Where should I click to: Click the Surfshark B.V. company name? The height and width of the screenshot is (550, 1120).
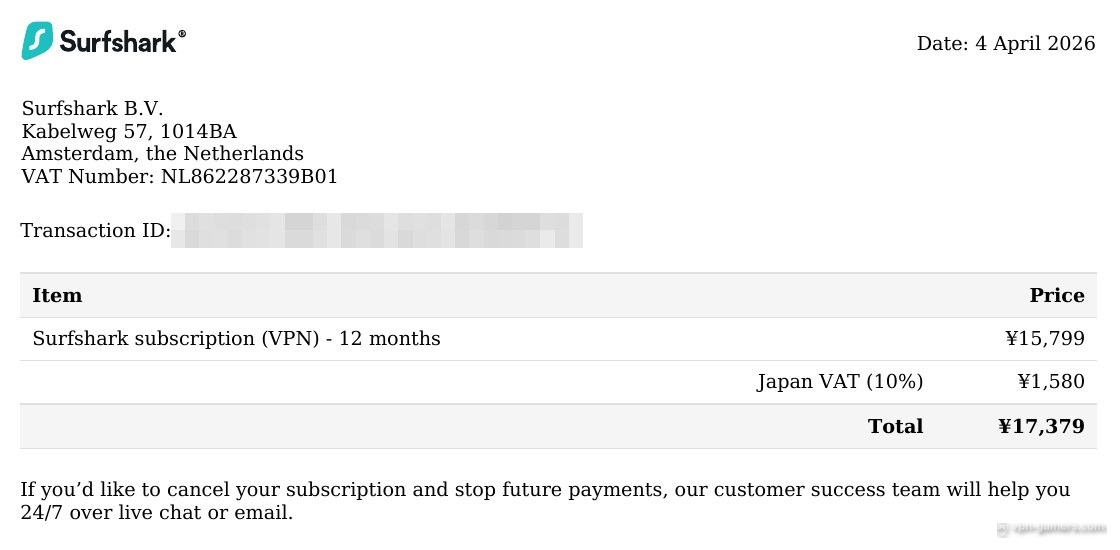coord(92,109)
